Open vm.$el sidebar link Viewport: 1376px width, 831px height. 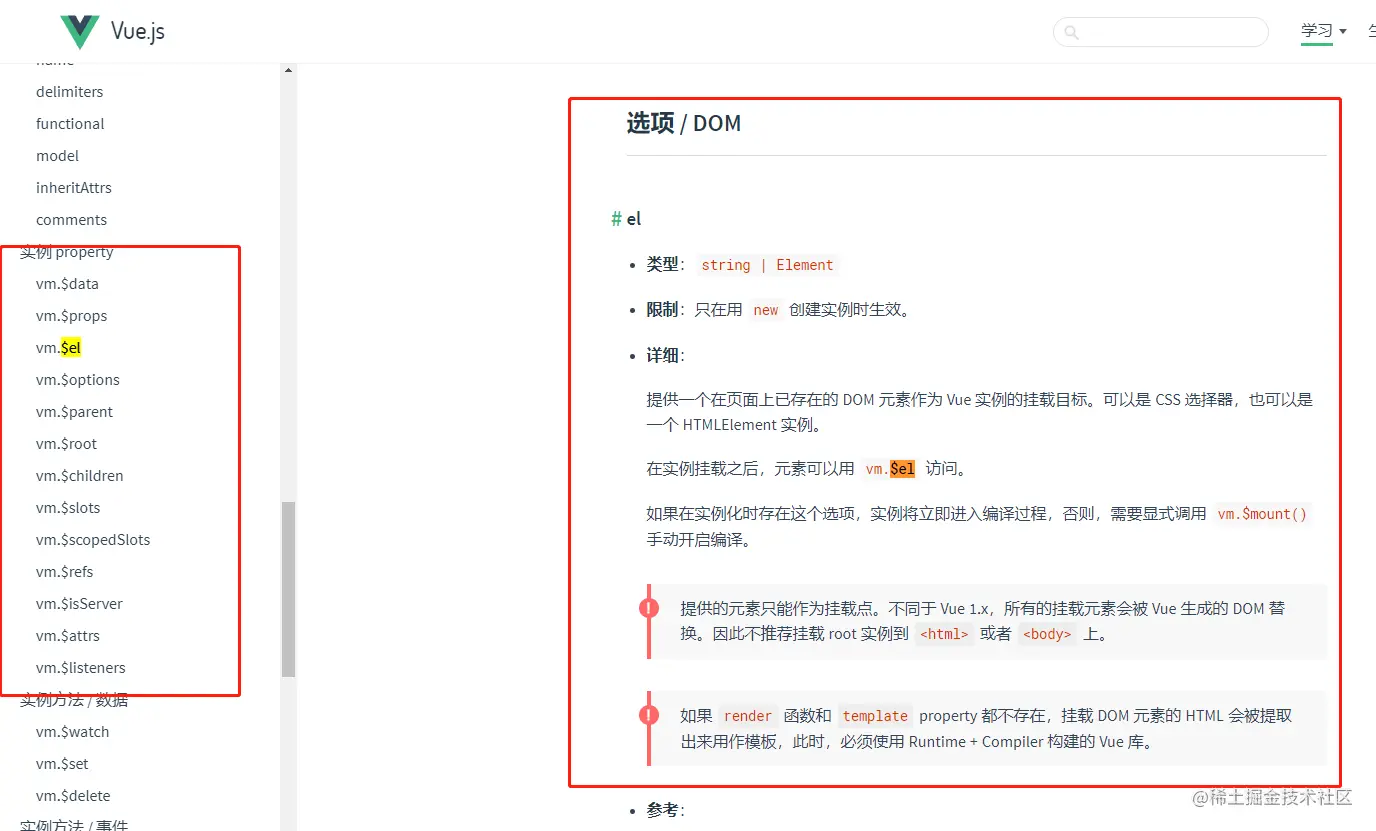click(x=58, y=348)
